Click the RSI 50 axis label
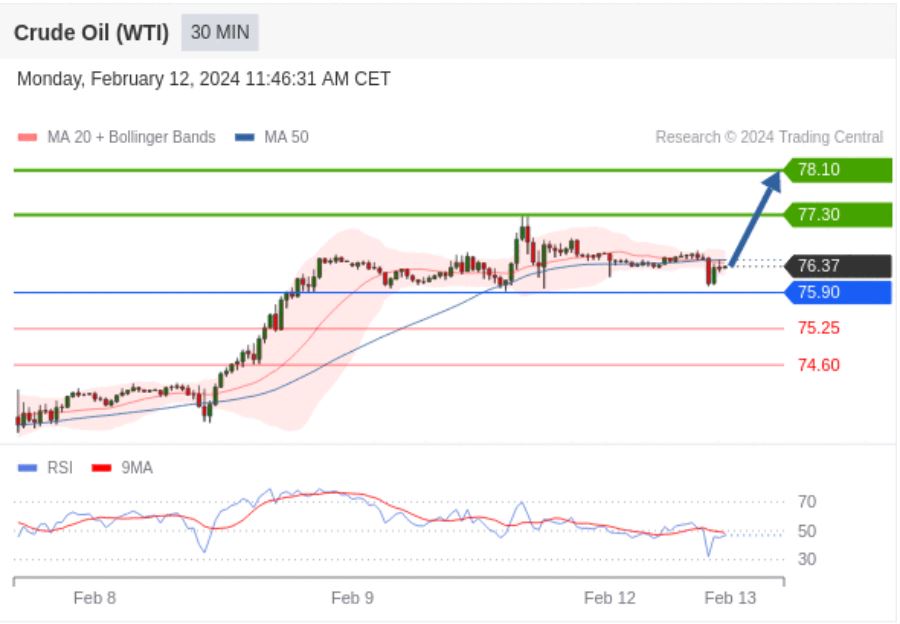 (807, 531)
